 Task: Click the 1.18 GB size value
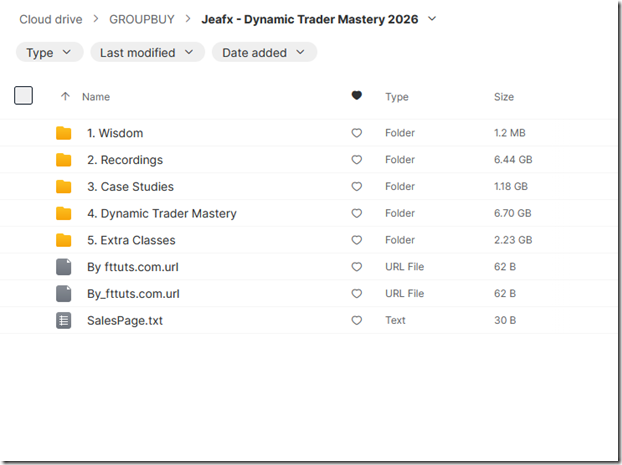(511, 186)
